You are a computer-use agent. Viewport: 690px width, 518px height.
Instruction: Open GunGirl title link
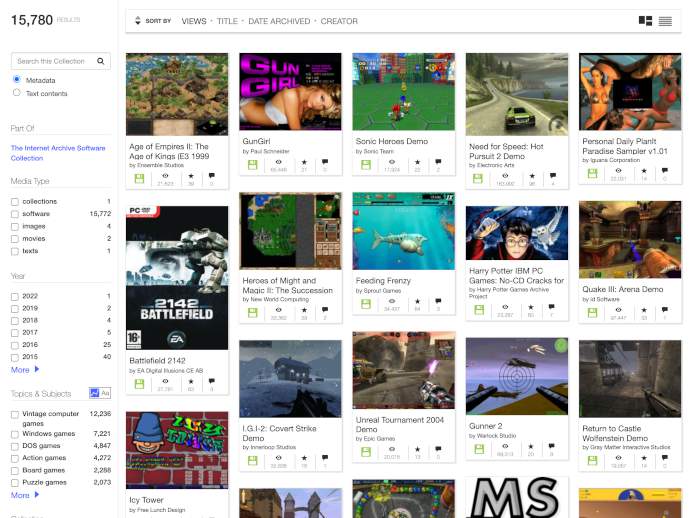(256, 141)
